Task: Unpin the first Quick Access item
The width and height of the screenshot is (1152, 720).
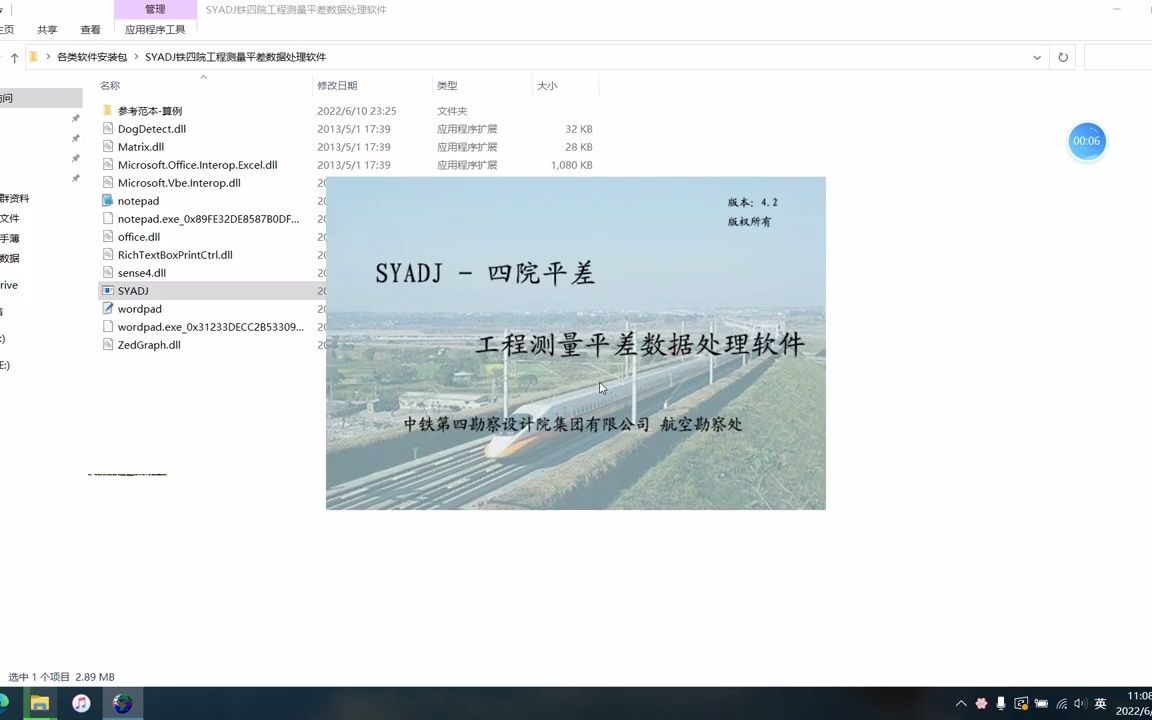Action: (x=75, y=117)
